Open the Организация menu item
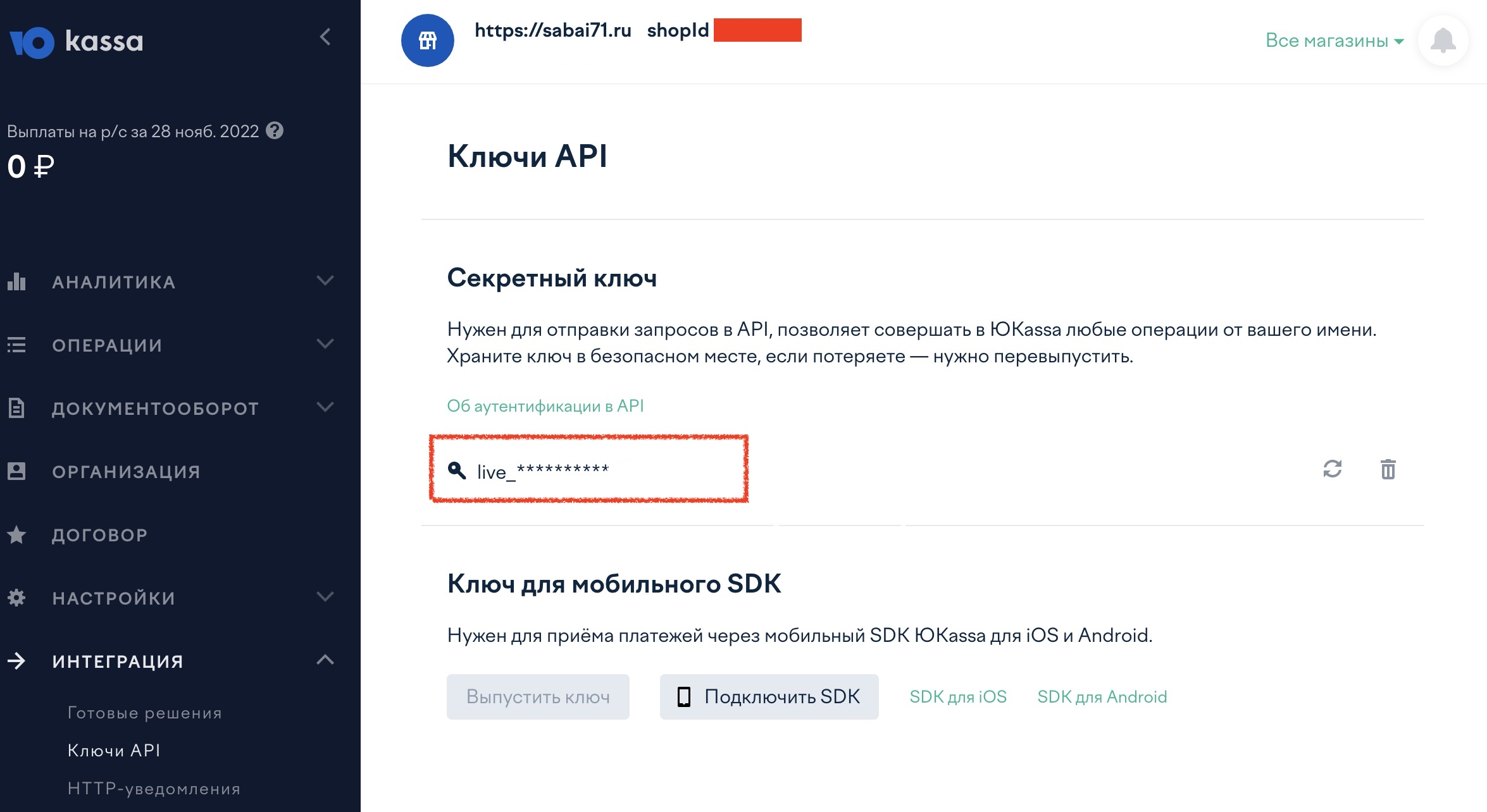Screen dimensions: 1487x812 pos(127,472)
